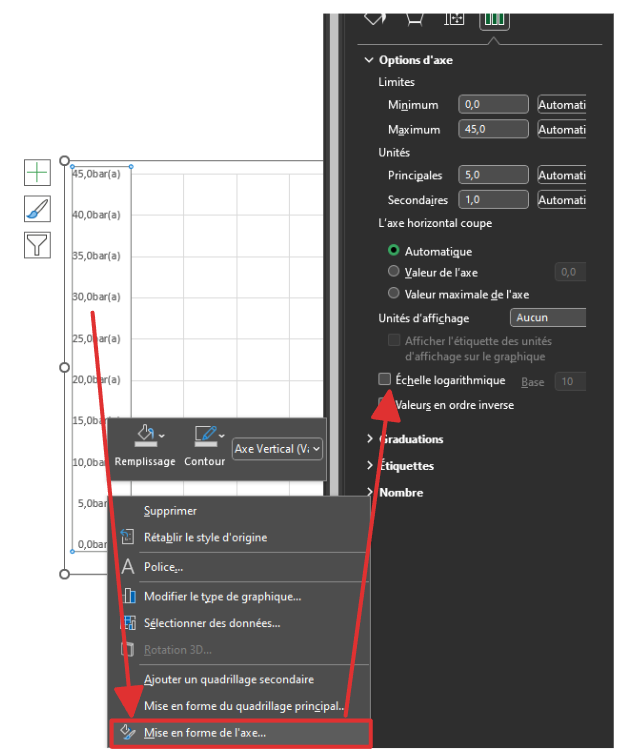Click the Principales units field
Screen dimensions: 628x755
493,175
